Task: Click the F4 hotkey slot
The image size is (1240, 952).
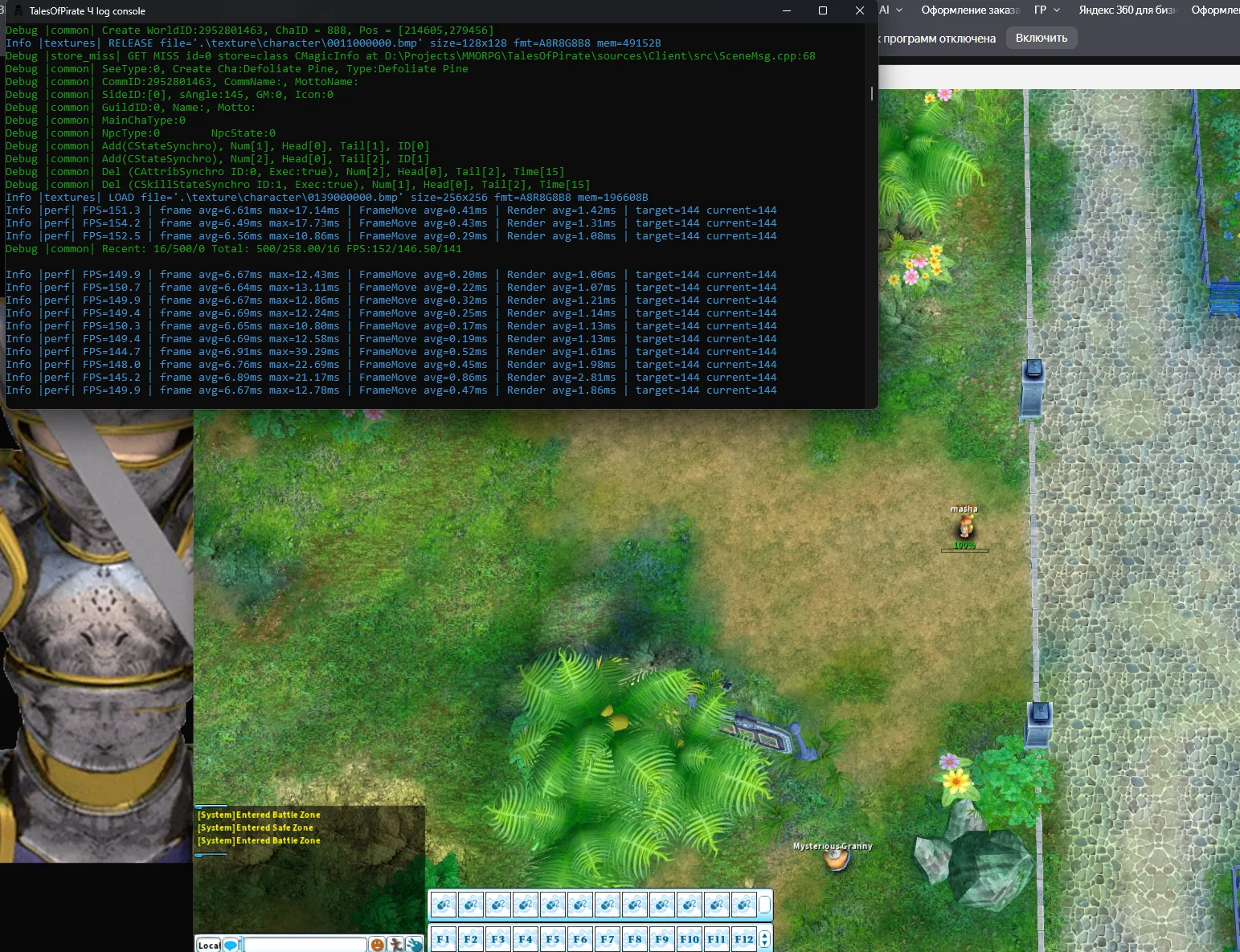Action: pyautogui.click(x=526, y=938)
